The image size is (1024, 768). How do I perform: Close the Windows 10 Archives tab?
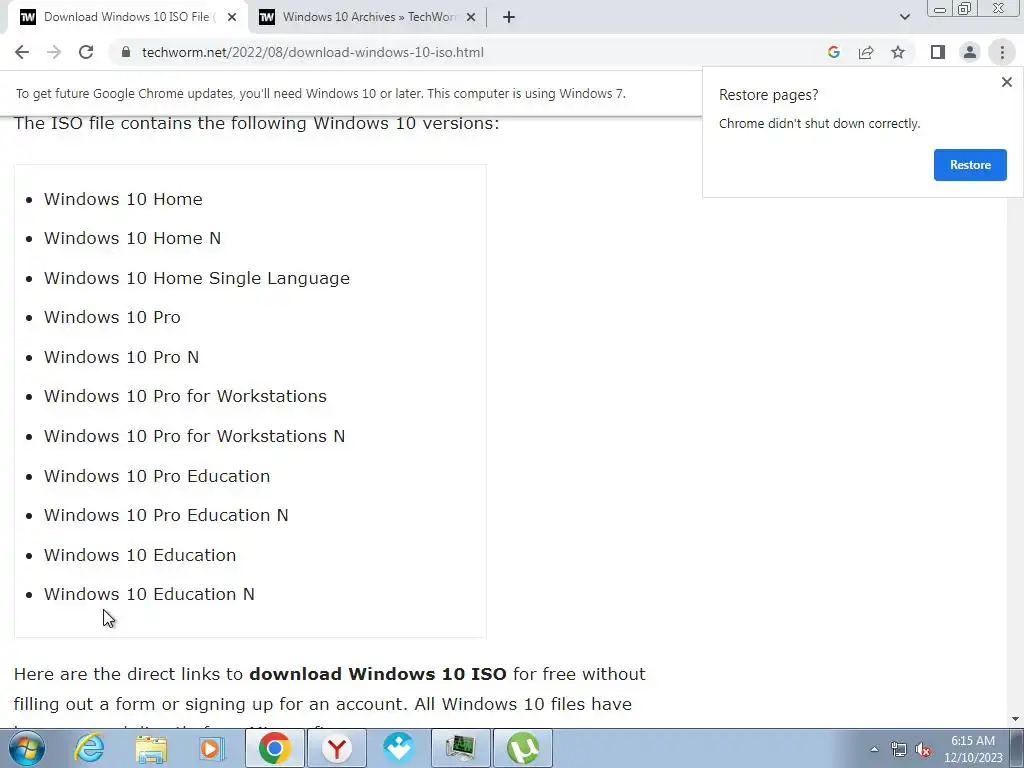(x=471, y=17)
